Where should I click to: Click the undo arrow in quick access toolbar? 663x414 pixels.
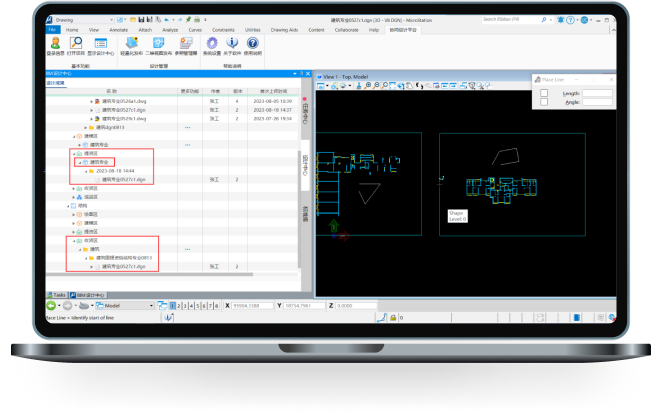[167, 19]
